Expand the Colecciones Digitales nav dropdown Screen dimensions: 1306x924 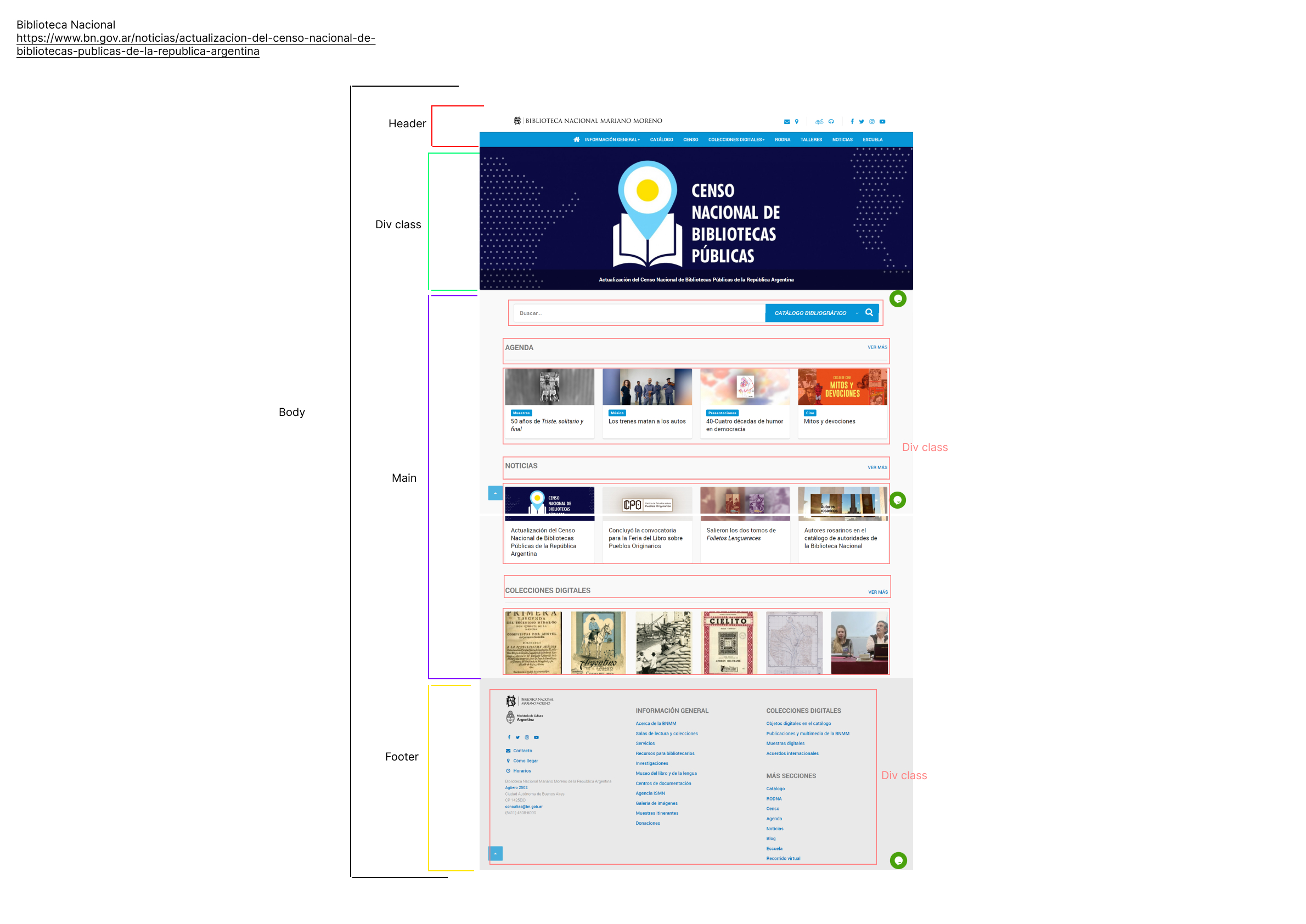(736, 139)
